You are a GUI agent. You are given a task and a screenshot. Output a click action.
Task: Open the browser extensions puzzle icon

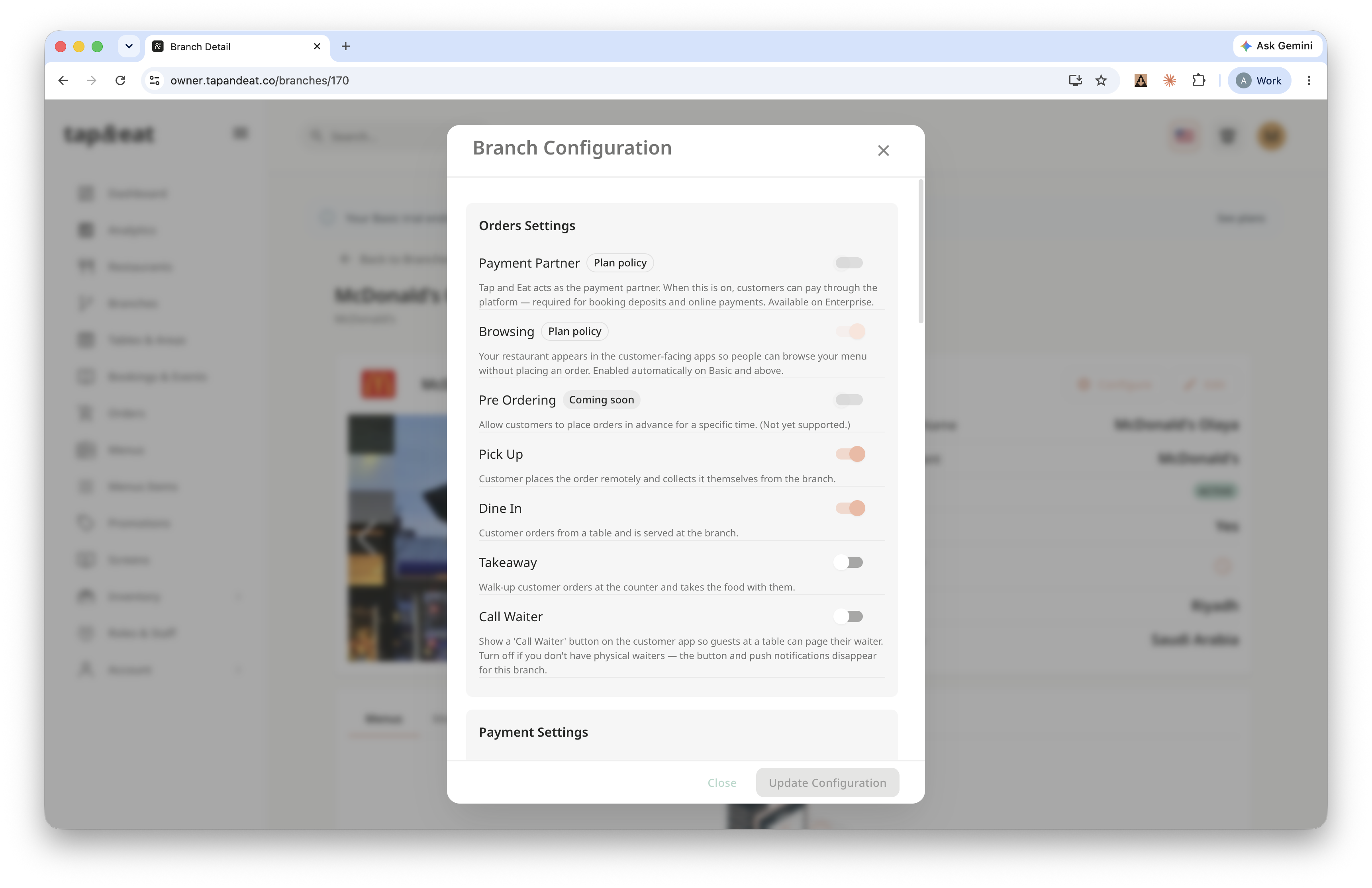1198,81
